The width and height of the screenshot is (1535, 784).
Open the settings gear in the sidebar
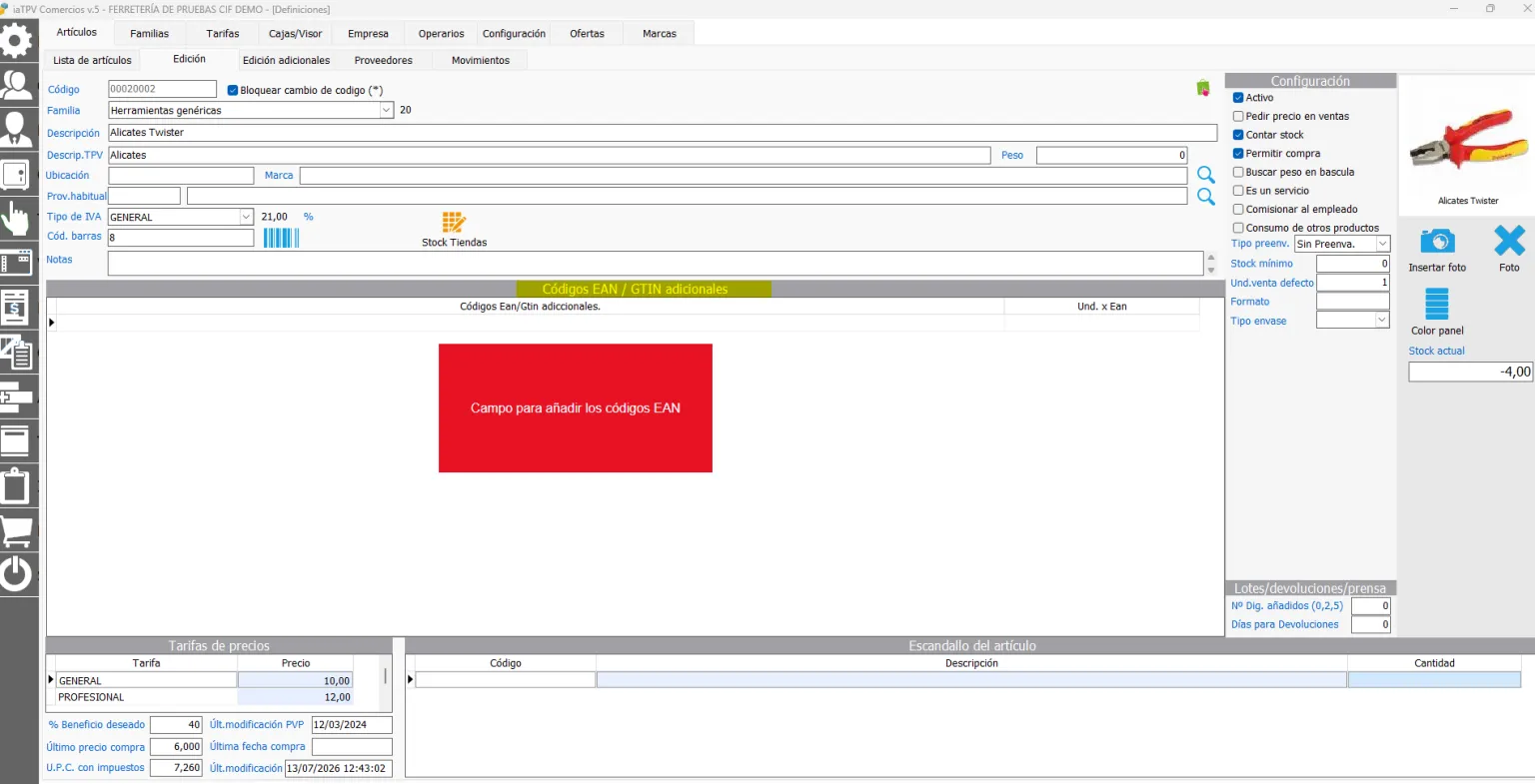[x=17, y=41]
